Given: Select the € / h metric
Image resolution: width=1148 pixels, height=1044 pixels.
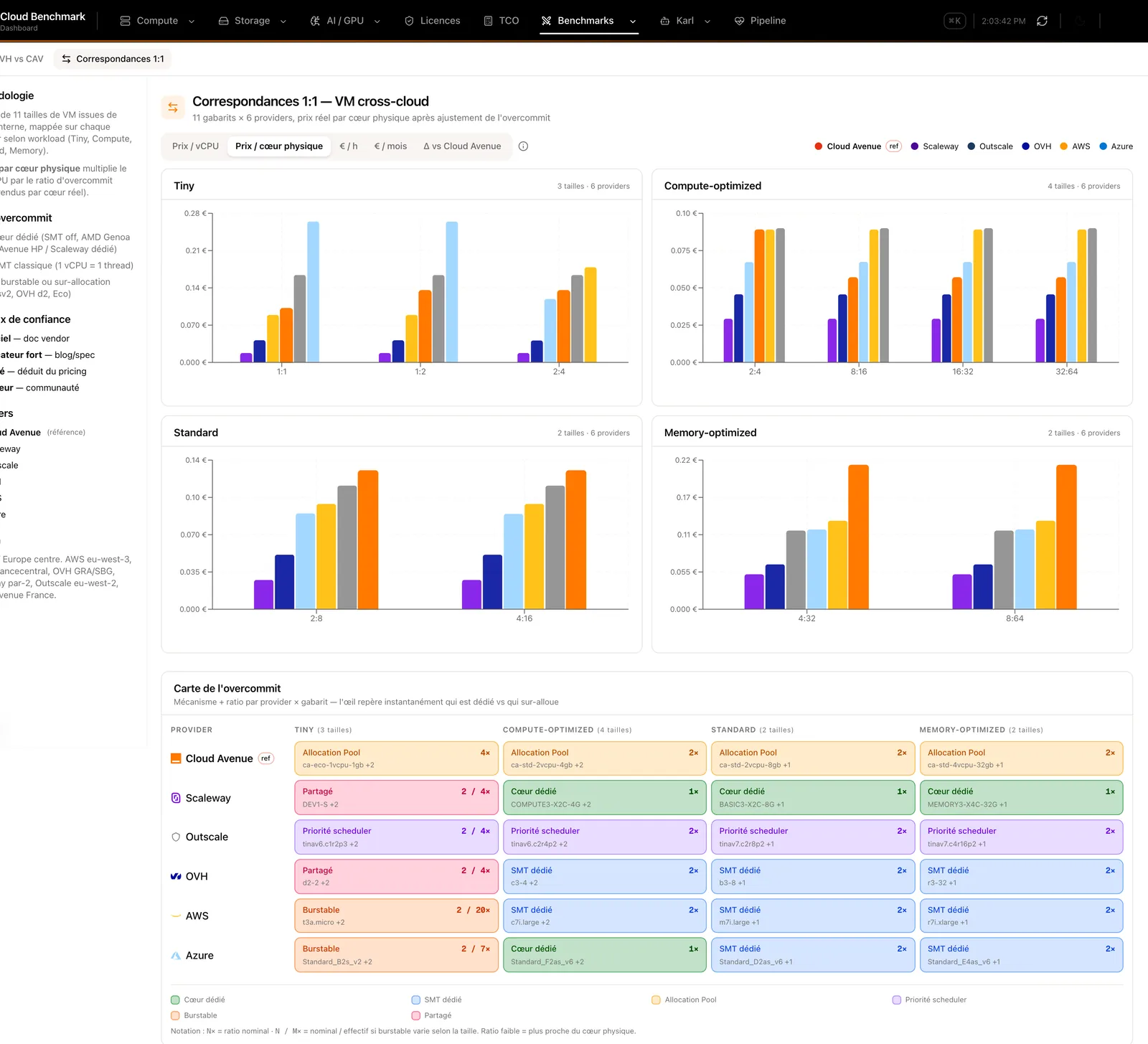Looking at the screenshot, I should click(349, 146).
